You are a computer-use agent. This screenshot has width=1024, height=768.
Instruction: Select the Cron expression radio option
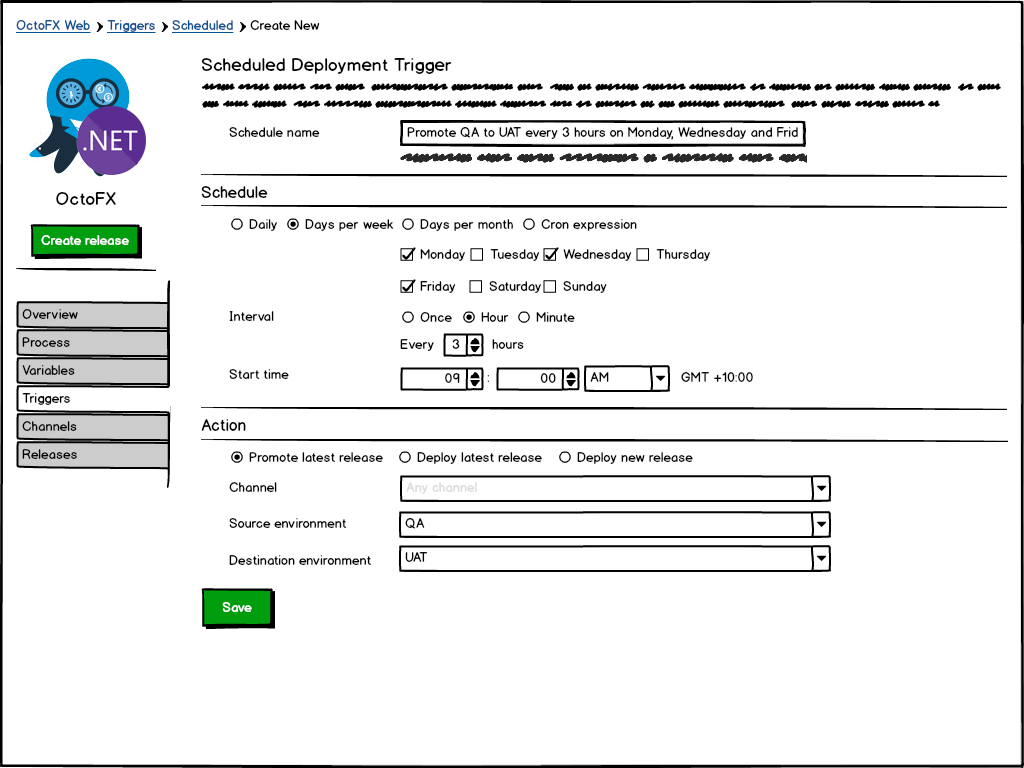click(x=529, y=225)
